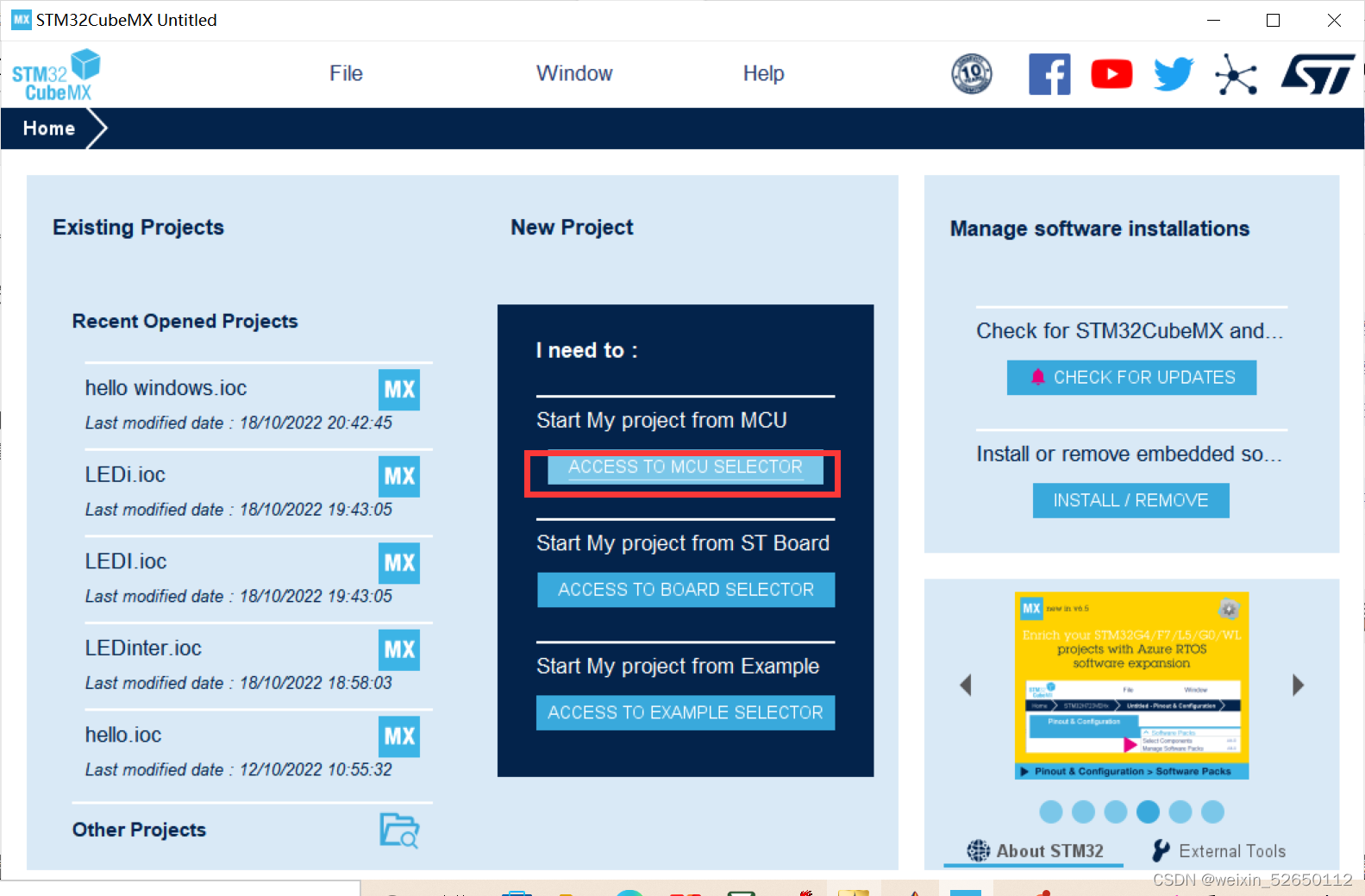This screenshot has width=1365, height=896.
Task: Open the Help menu
Action: pos(764,73)
